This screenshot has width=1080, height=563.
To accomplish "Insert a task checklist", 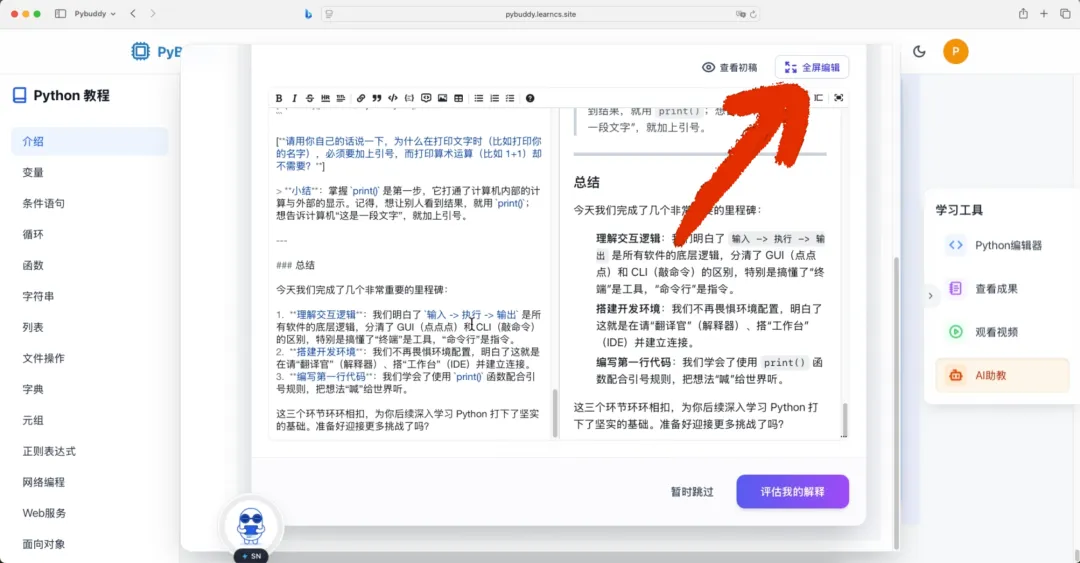I will [x=510, y=98].
